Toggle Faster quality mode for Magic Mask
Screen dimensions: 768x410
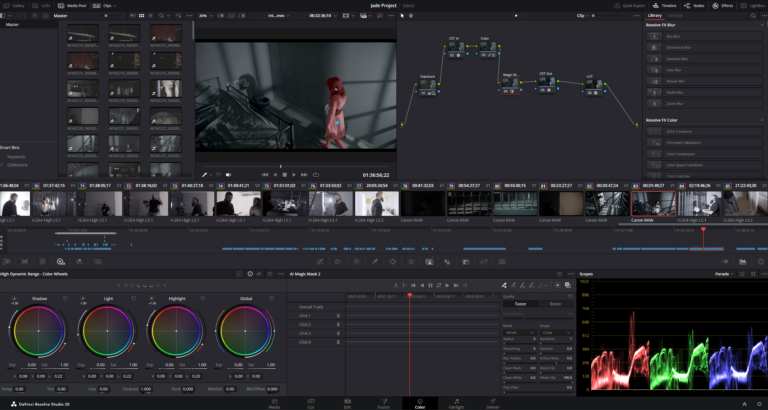tap(521, 303)
